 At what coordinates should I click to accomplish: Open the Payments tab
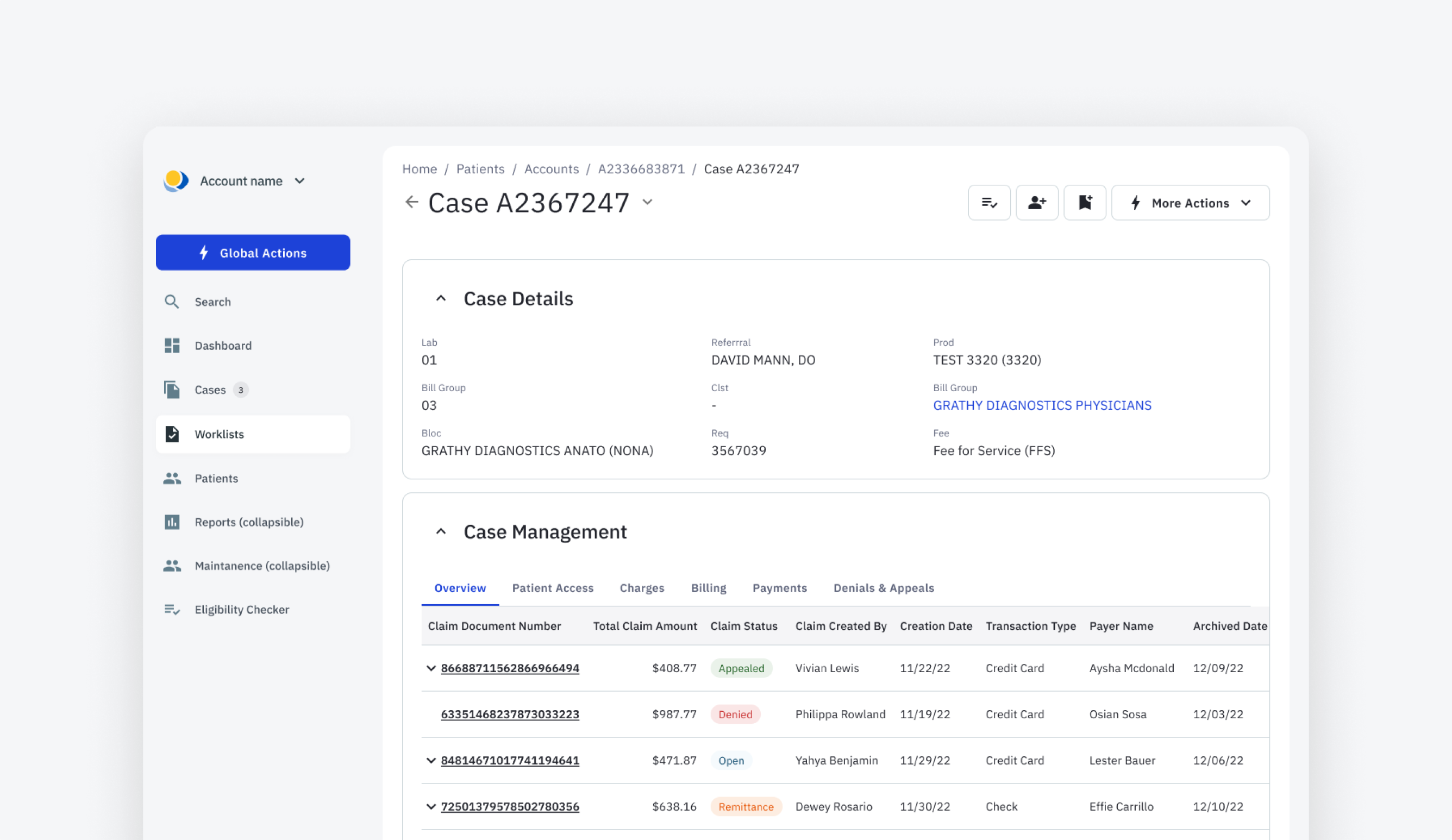tap(779, 588)
